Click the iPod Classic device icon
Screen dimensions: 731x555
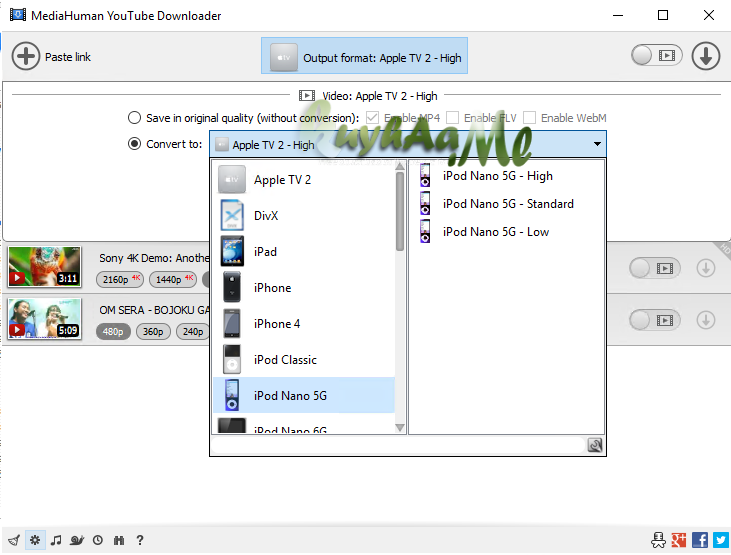pos(232,359)
